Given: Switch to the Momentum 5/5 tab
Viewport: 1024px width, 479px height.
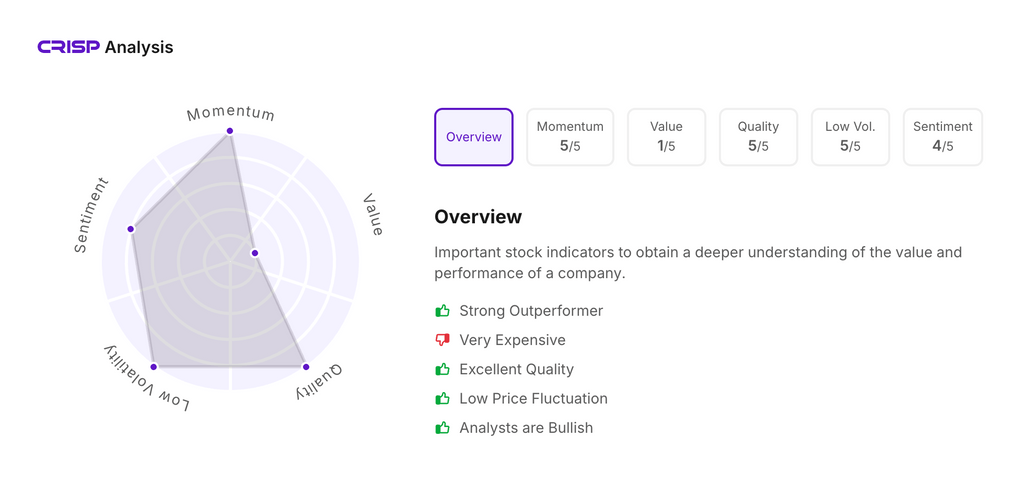Looking at the screenshot, I should click(x=570, y=137).
